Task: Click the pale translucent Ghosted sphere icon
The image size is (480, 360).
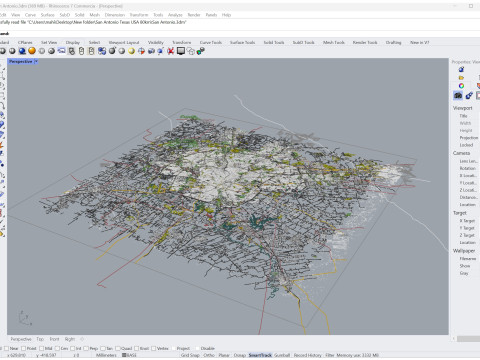Action: click(42, 51)
